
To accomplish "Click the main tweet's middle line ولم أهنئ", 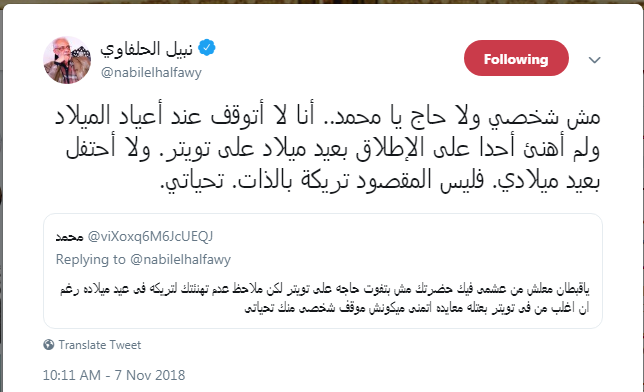I will (333, 148).
